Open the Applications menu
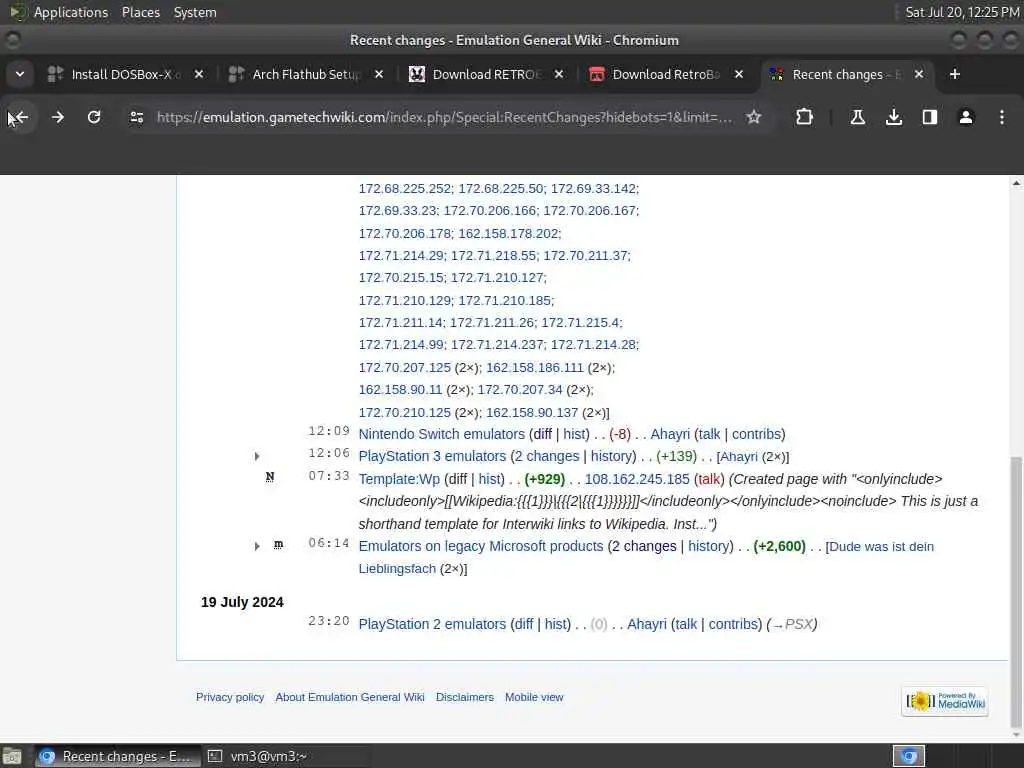 click(71, 12)
